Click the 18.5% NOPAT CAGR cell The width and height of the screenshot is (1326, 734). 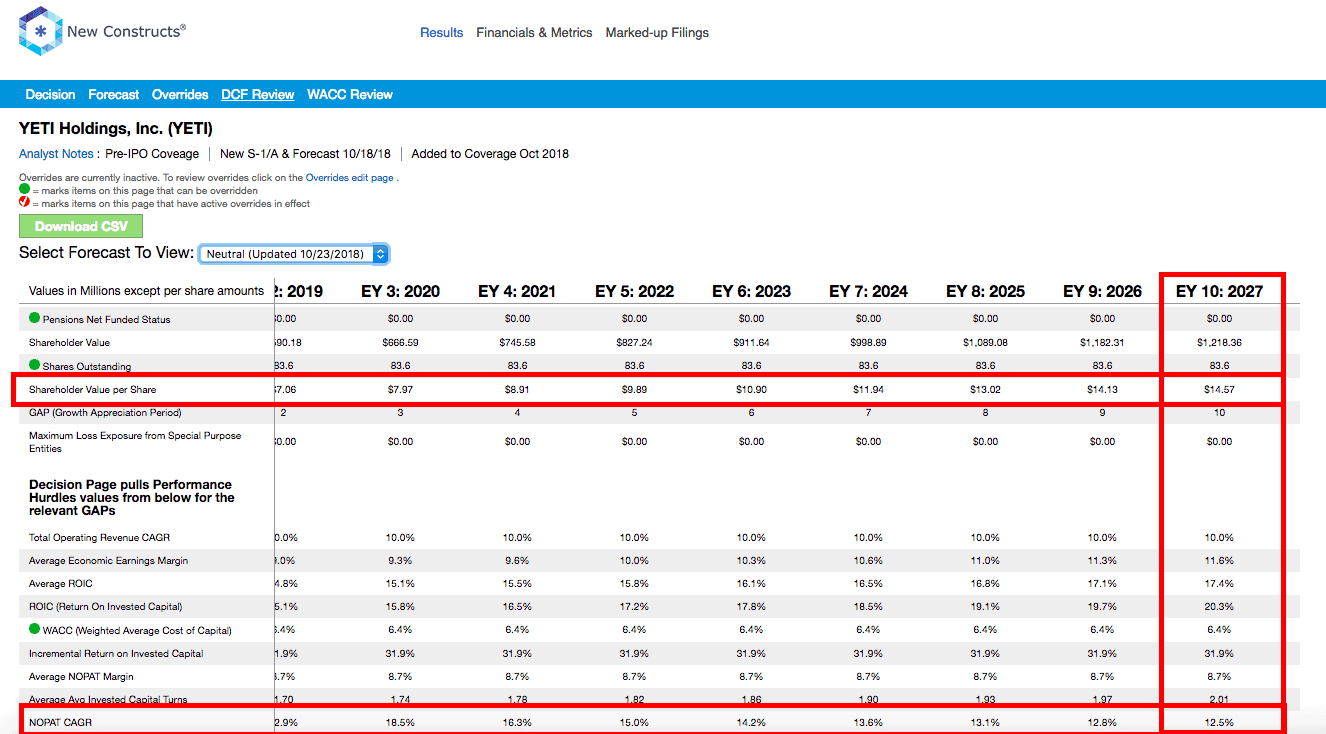click(400, 722)
